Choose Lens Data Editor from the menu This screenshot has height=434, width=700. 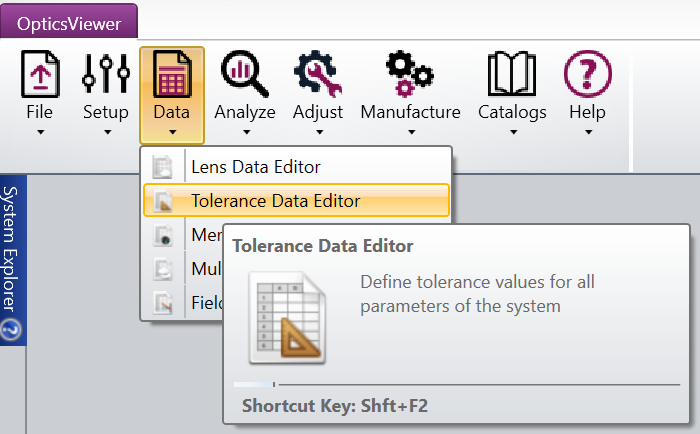[255, 167]
